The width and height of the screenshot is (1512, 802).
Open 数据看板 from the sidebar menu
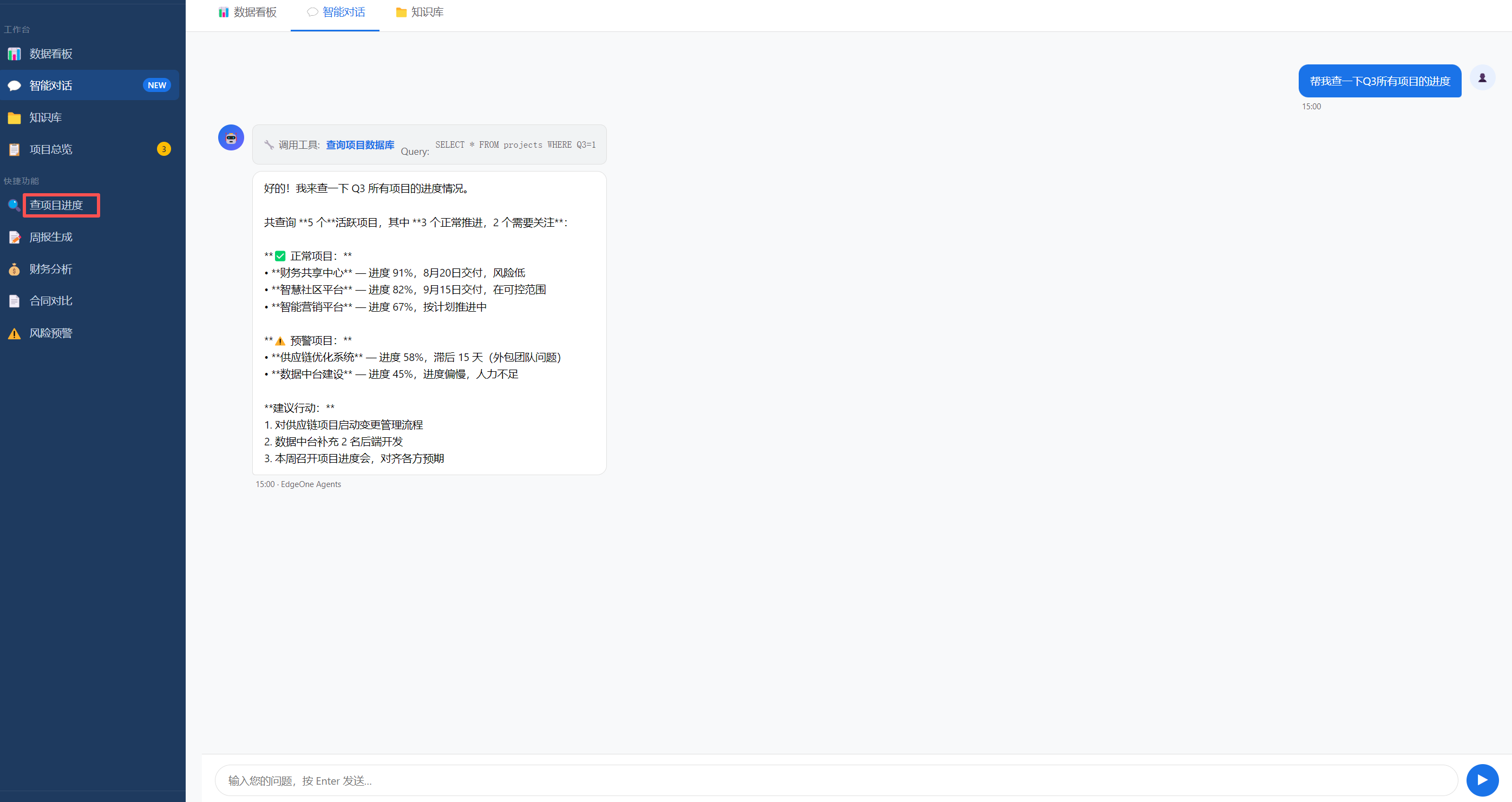point(89,54)
